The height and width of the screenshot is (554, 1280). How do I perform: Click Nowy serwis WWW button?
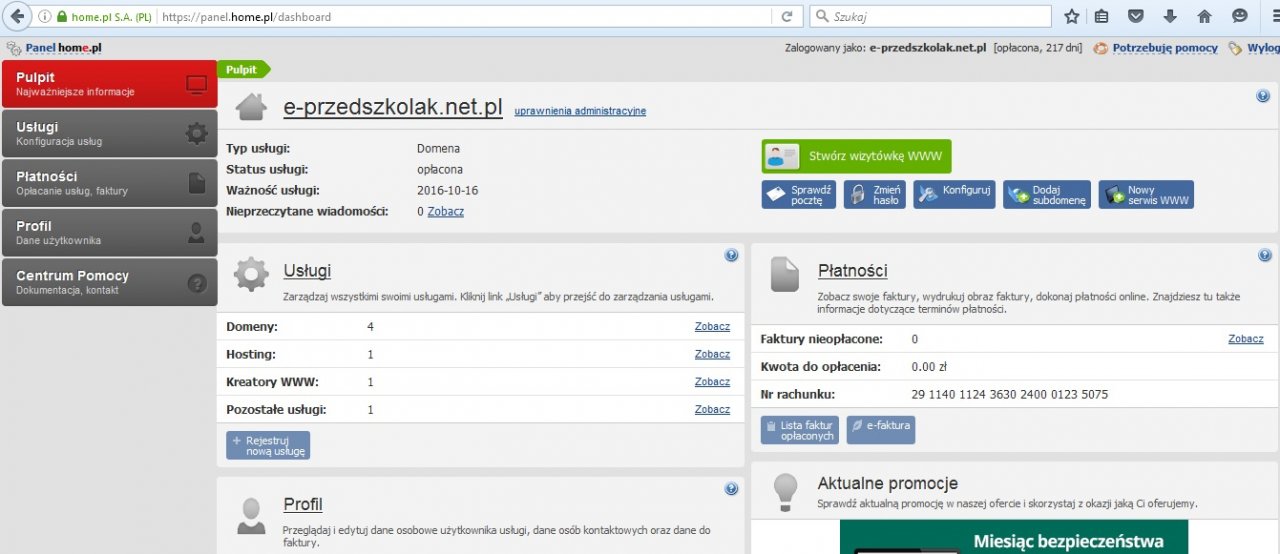1146,195
